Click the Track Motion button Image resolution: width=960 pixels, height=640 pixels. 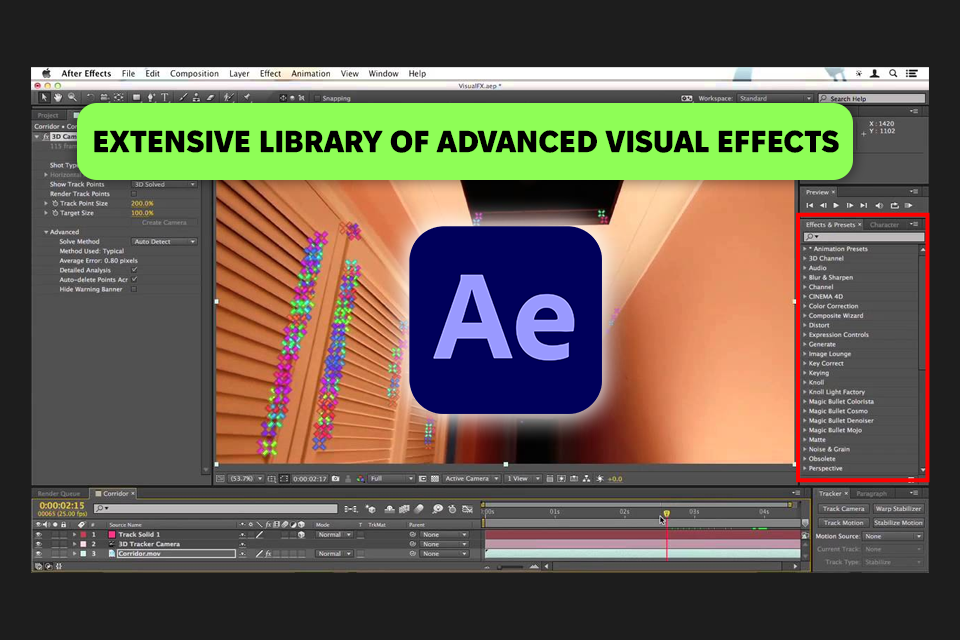tap(843, 523)
